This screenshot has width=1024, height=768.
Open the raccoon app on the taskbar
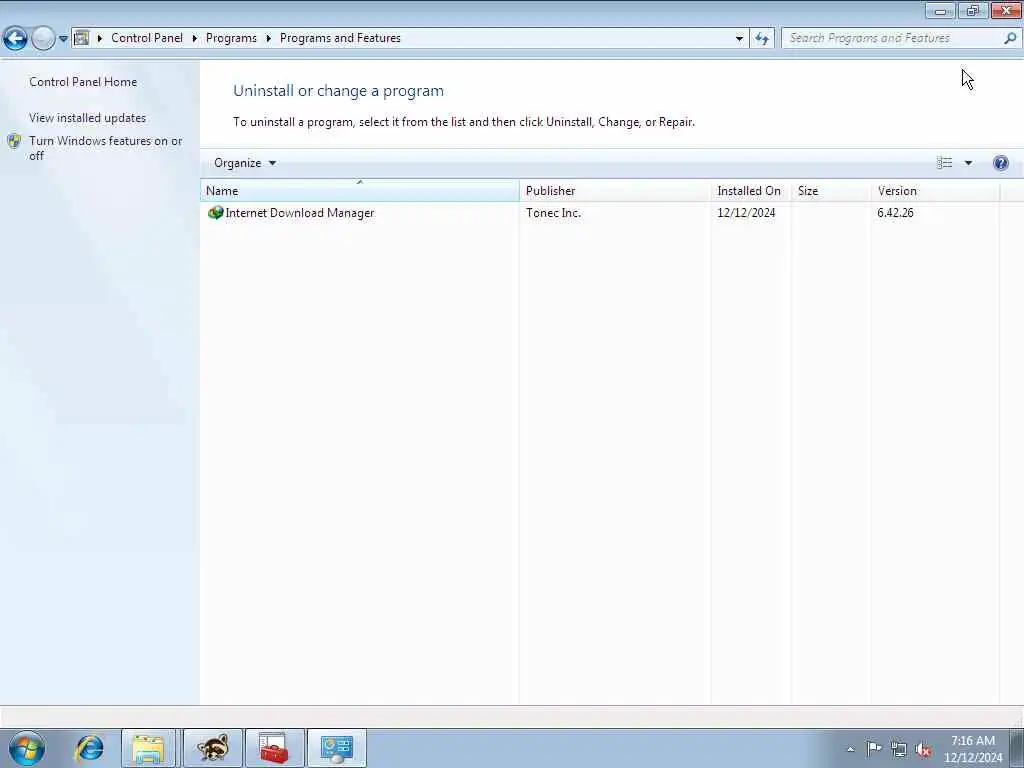213,748
